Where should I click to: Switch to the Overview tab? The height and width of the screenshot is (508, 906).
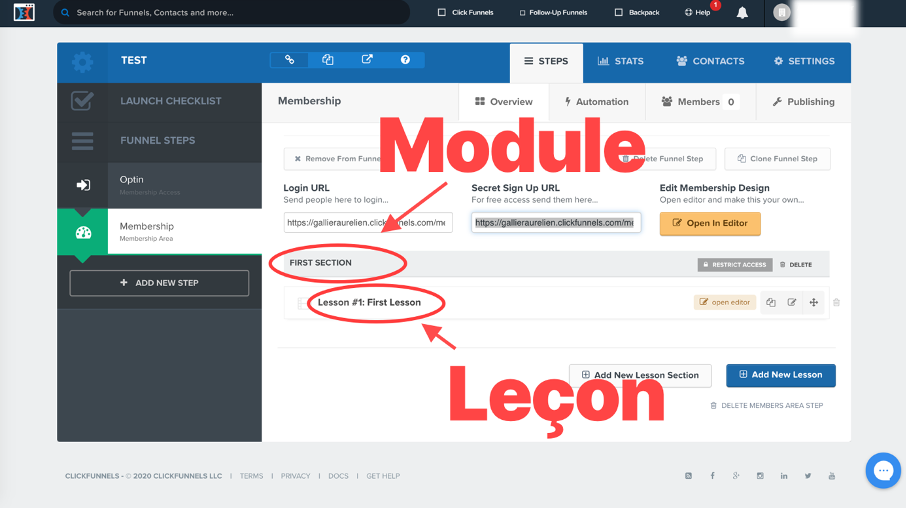[504, 102]
